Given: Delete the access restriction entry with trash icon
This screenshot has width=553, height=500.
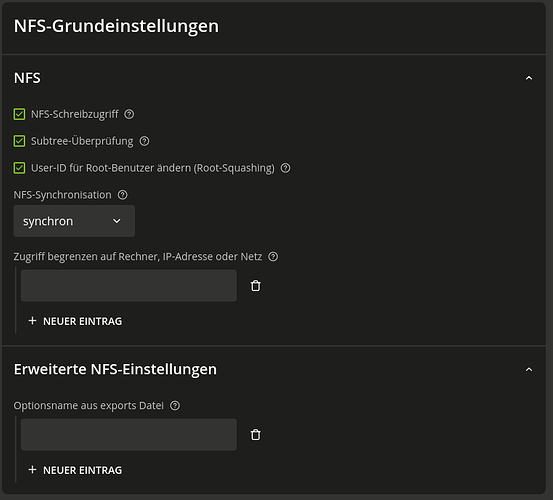Looking at the screenshot, I should [x=256, y=286].
